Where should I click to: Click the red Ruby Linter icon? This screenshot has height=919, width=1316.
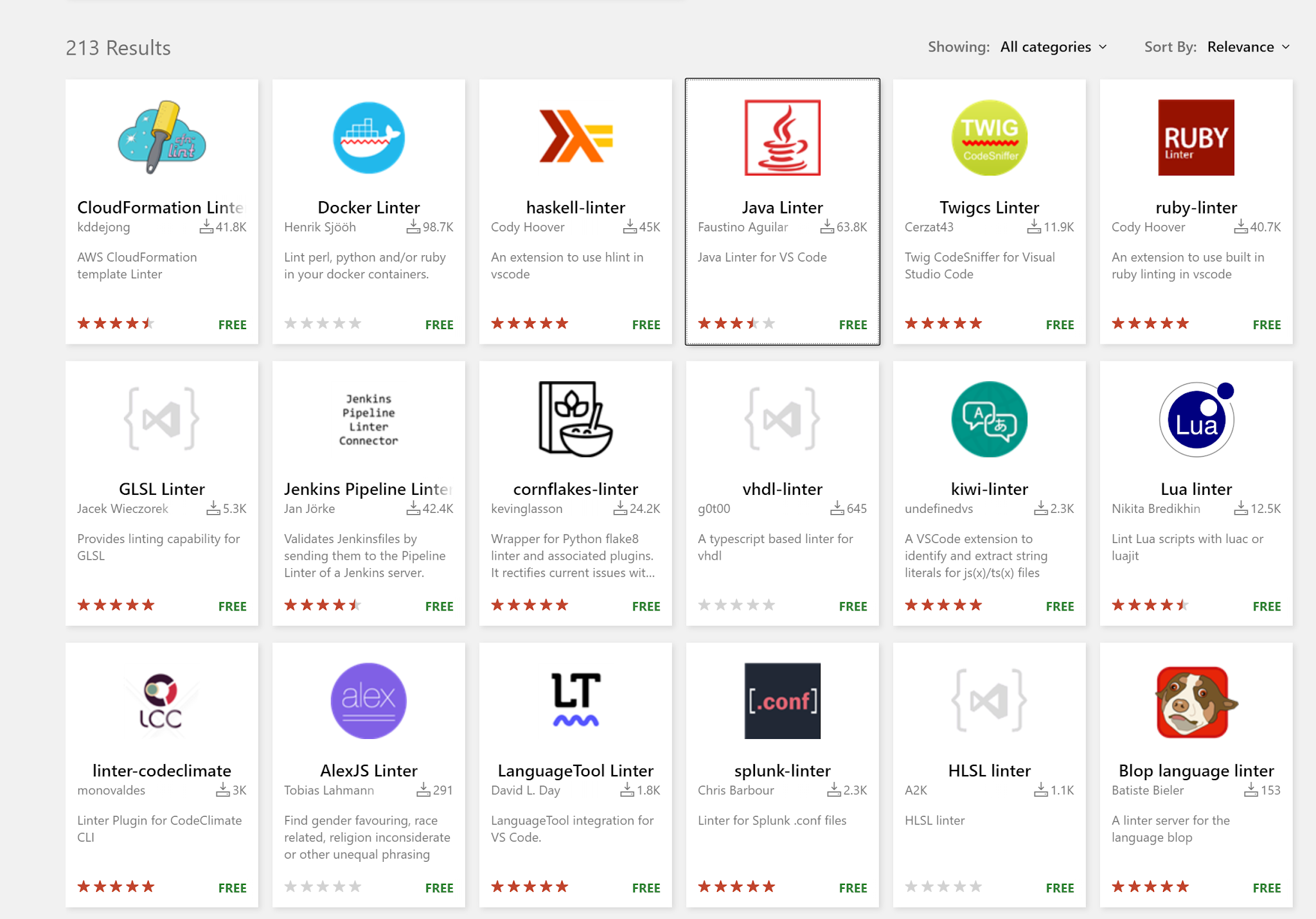pos(1196,138)
